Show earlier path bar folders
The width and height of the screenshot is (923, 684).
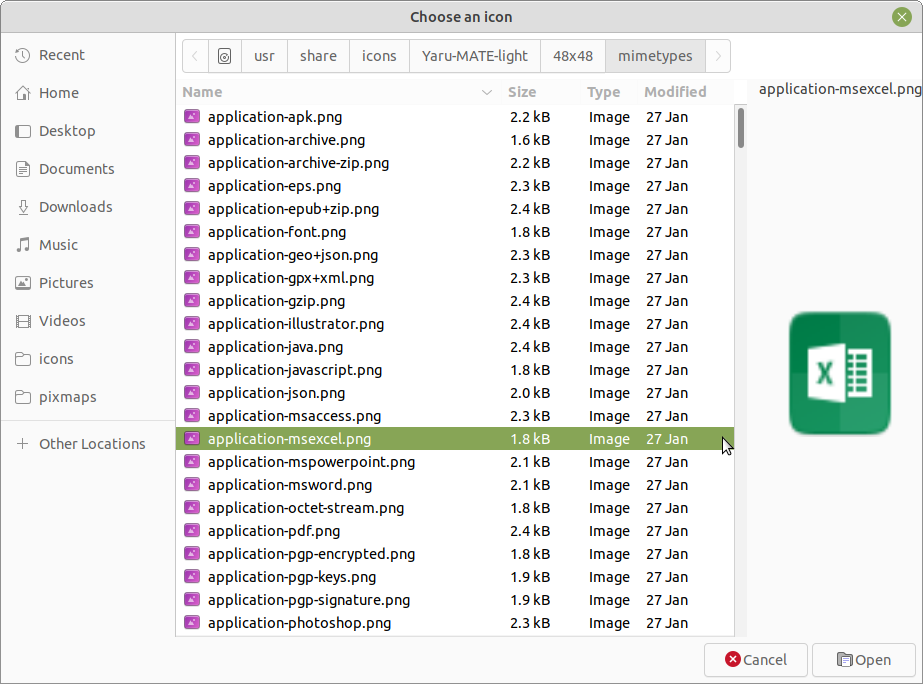coord(195,56)
